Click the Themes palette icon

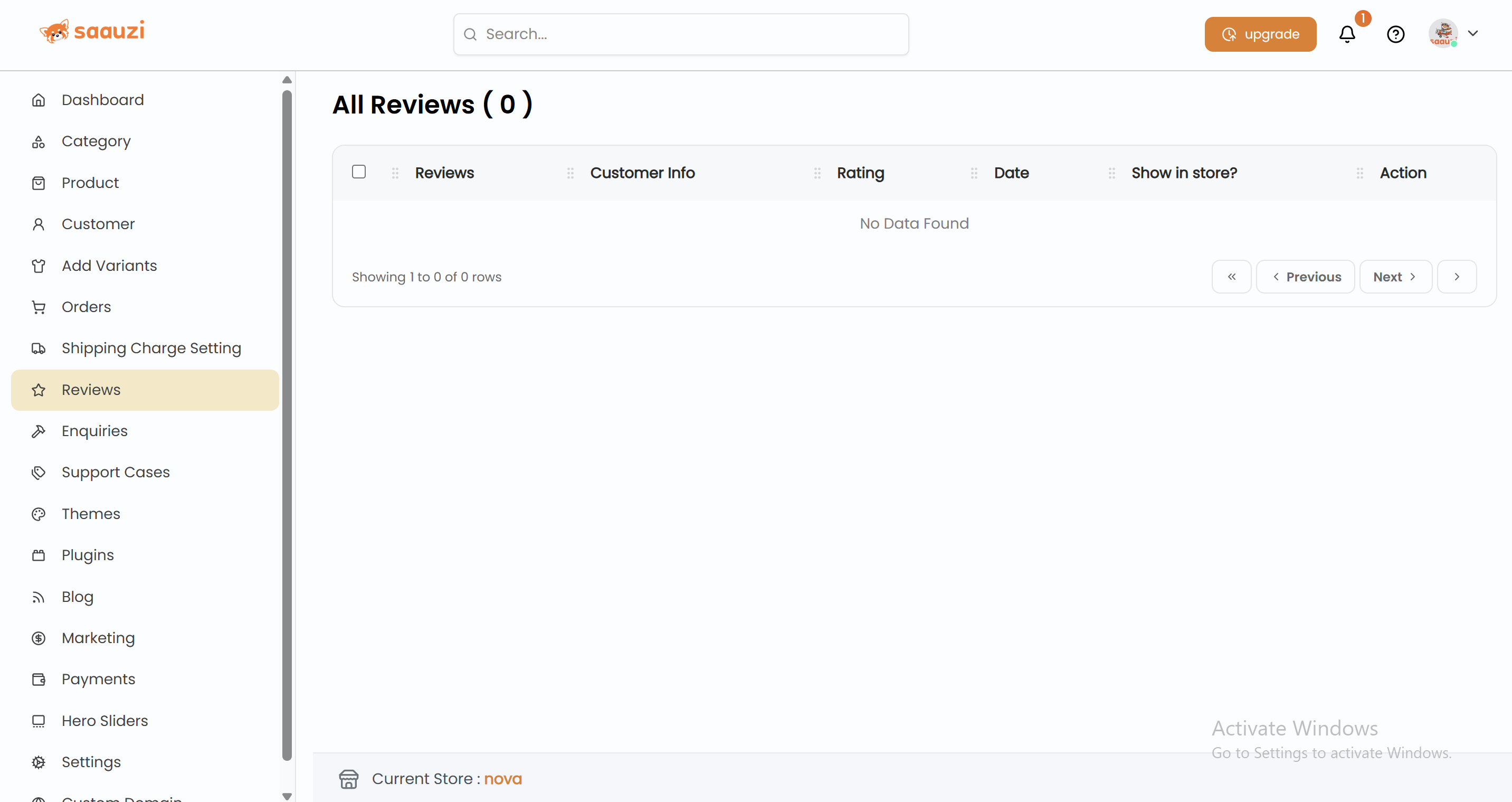[39, 514]
